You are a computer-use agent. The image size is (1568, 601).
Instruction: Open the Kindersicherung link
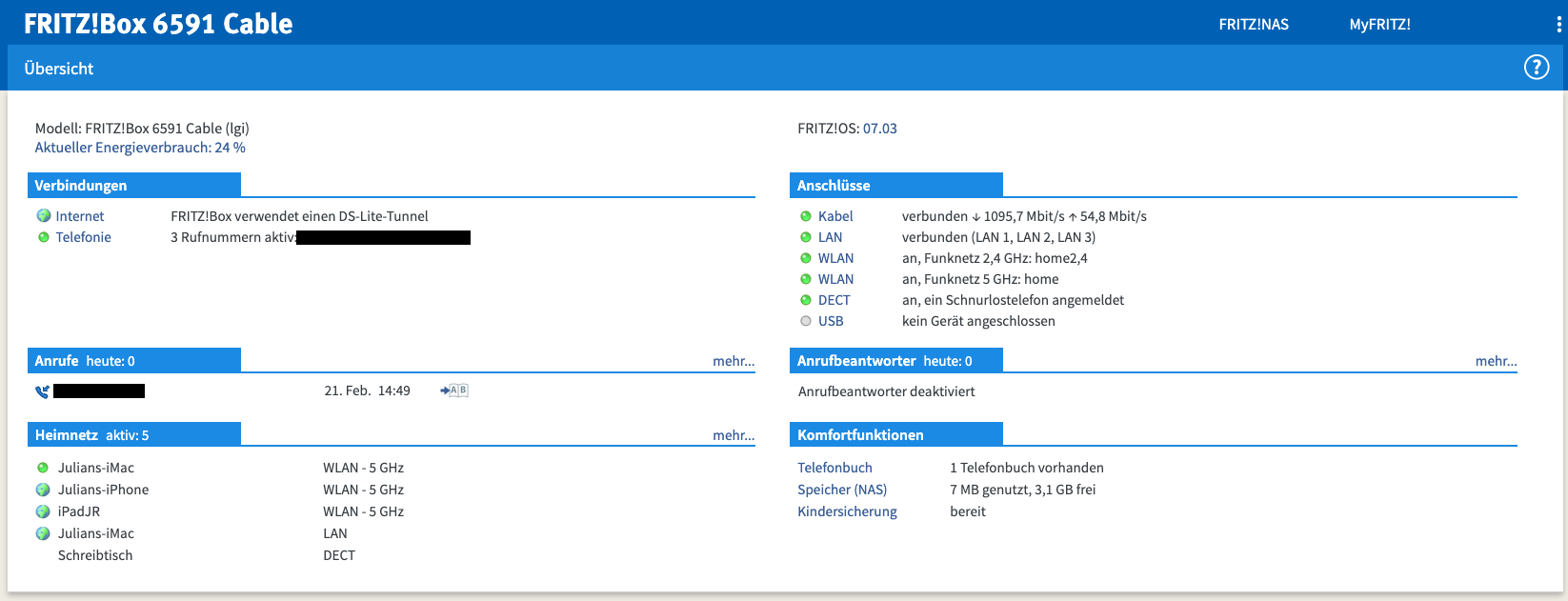point(847,511)
